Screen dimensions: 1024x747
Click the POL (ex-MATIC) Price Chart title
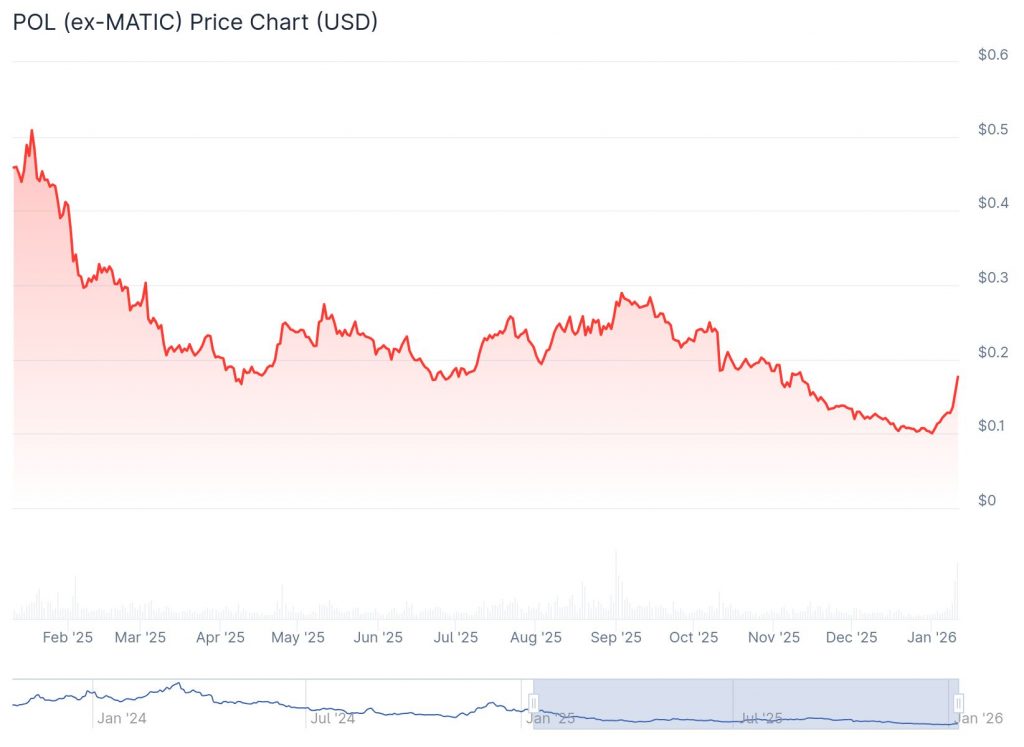point(195,22)
